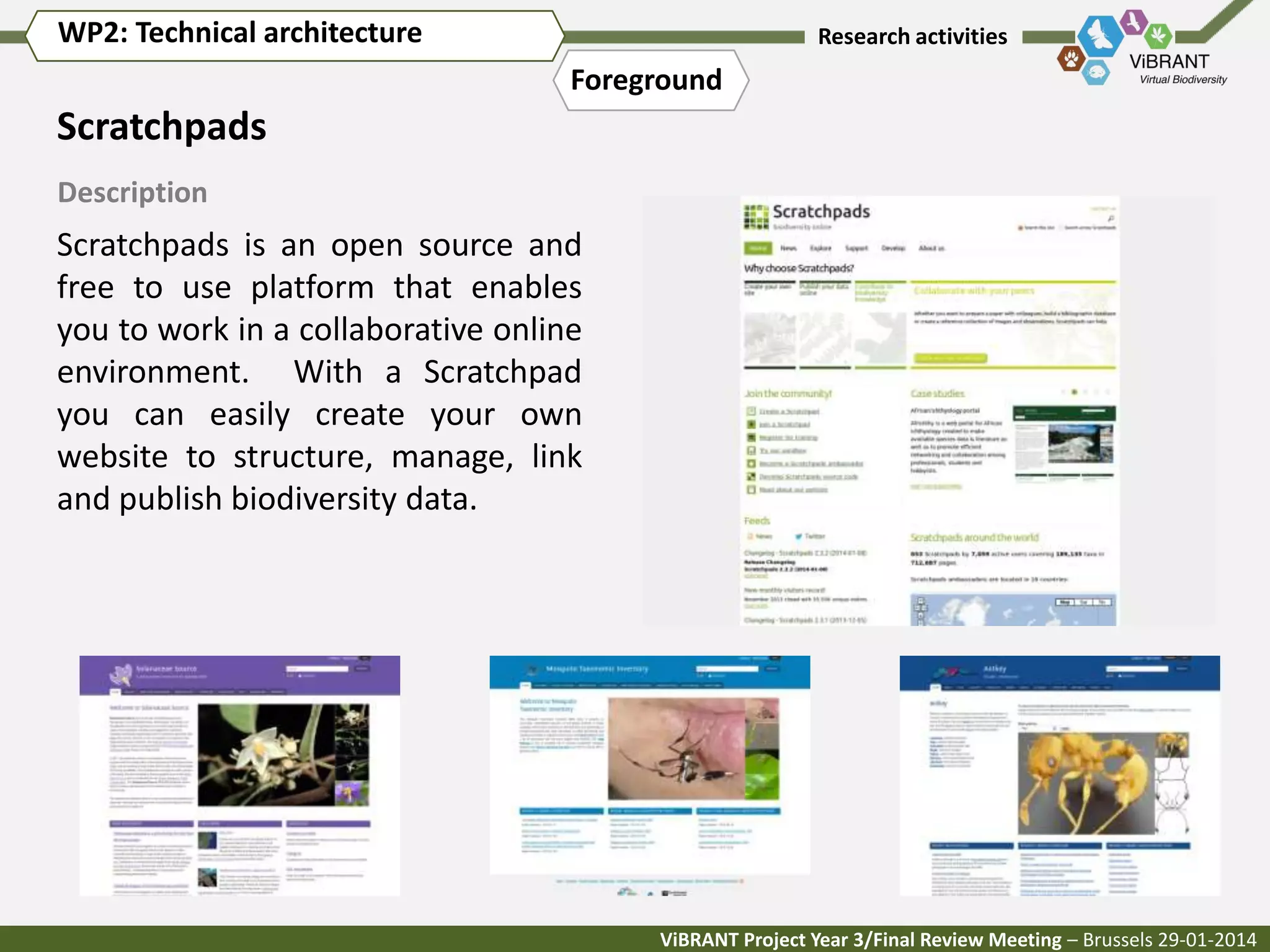Click News menu item in Scratchpads screenshot
Viewport: 1270px width, 952px height.
click(x=788, y=248)
